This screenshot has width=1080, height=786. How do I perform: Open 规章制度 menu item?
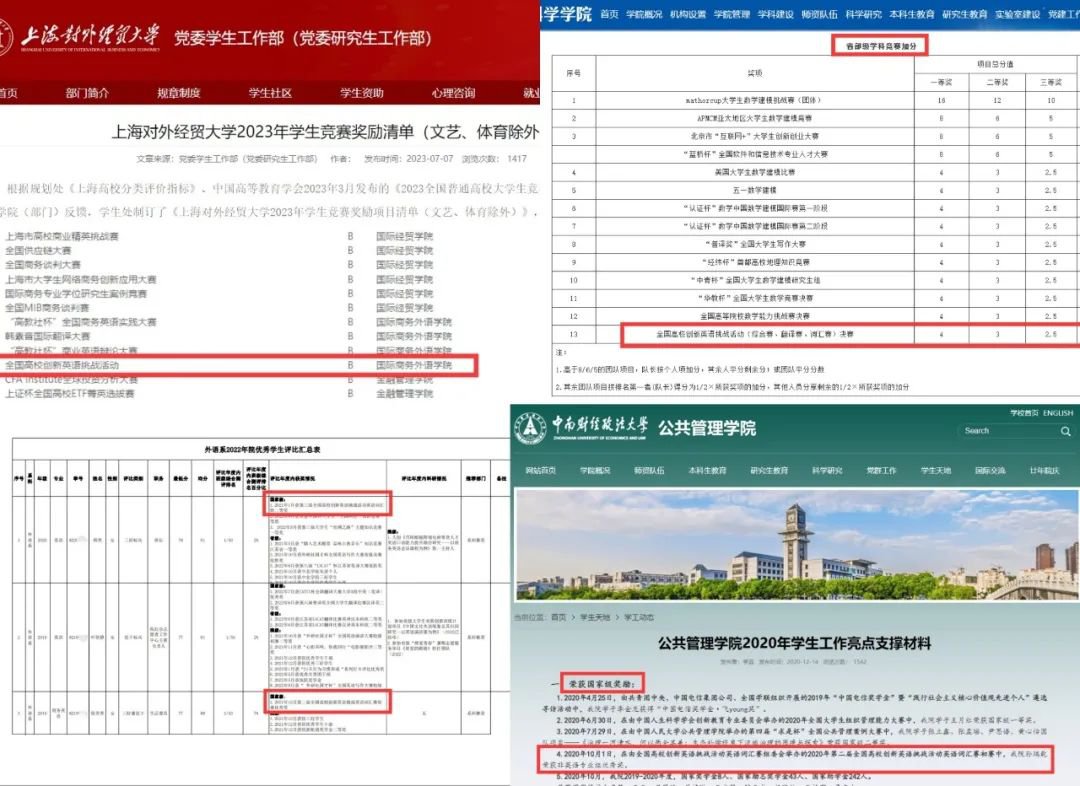[x=179, y=93]
